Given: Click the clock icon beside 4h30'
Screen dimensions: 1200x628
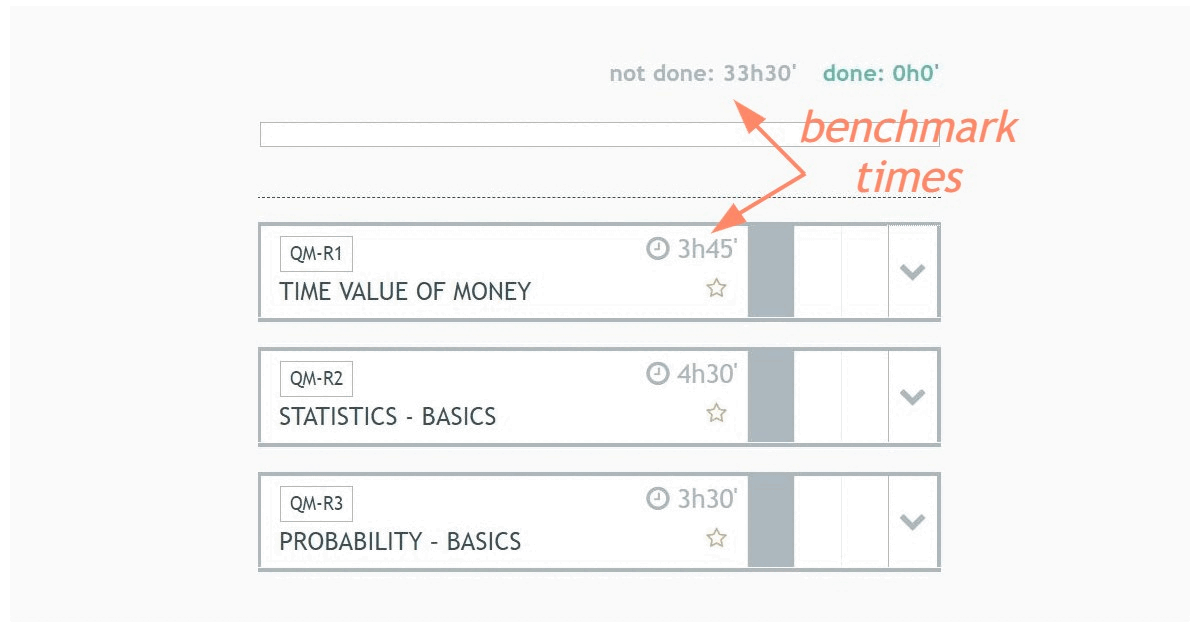Looking at the screenshot, I should [657, 374].
